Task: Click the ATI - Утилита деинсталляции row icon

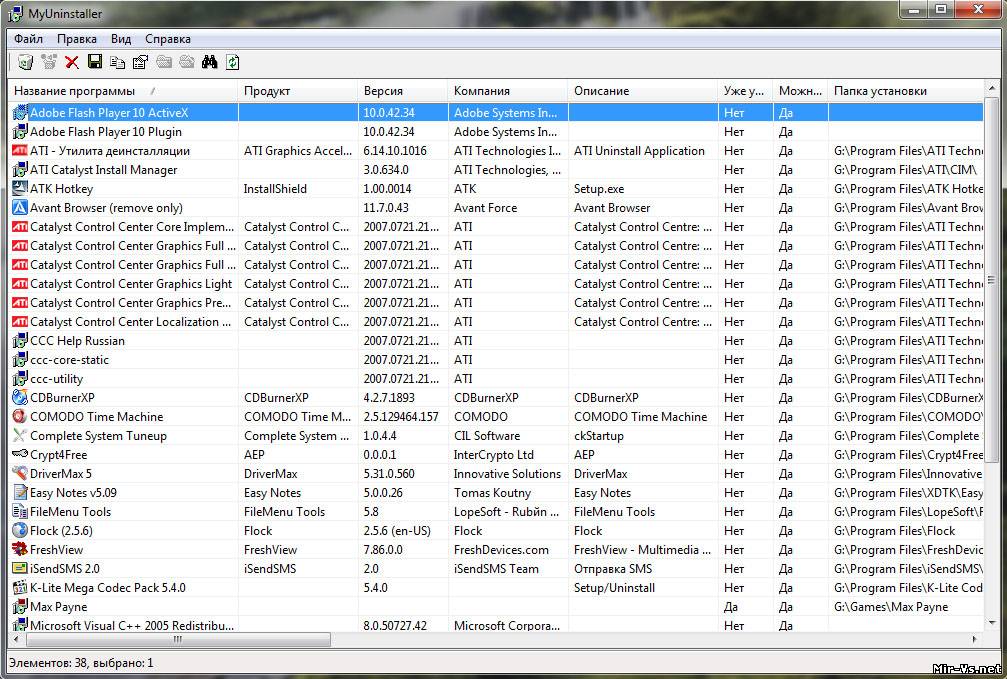Action: point(20,151)
